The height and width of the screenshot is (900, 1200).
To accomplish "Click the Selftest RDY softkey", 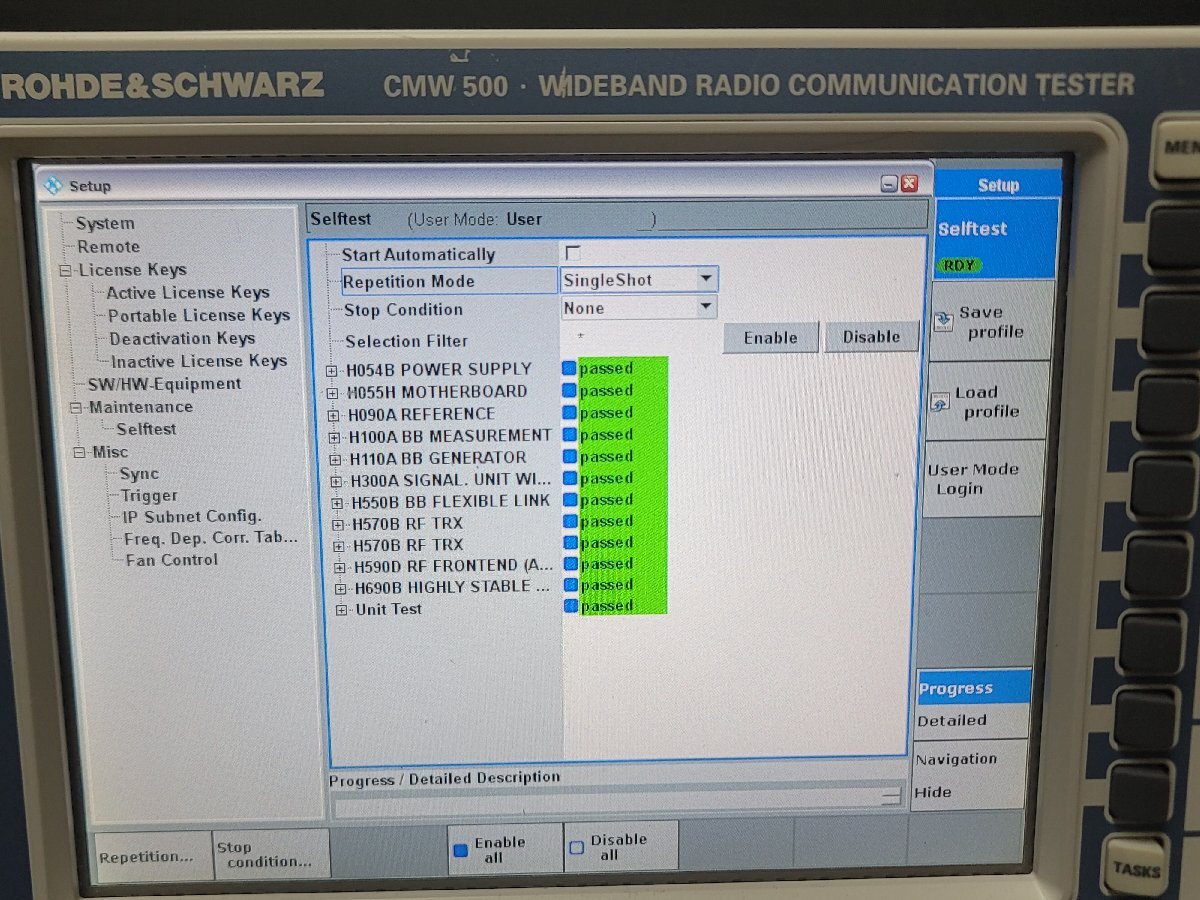I will [x=994, y=240].
